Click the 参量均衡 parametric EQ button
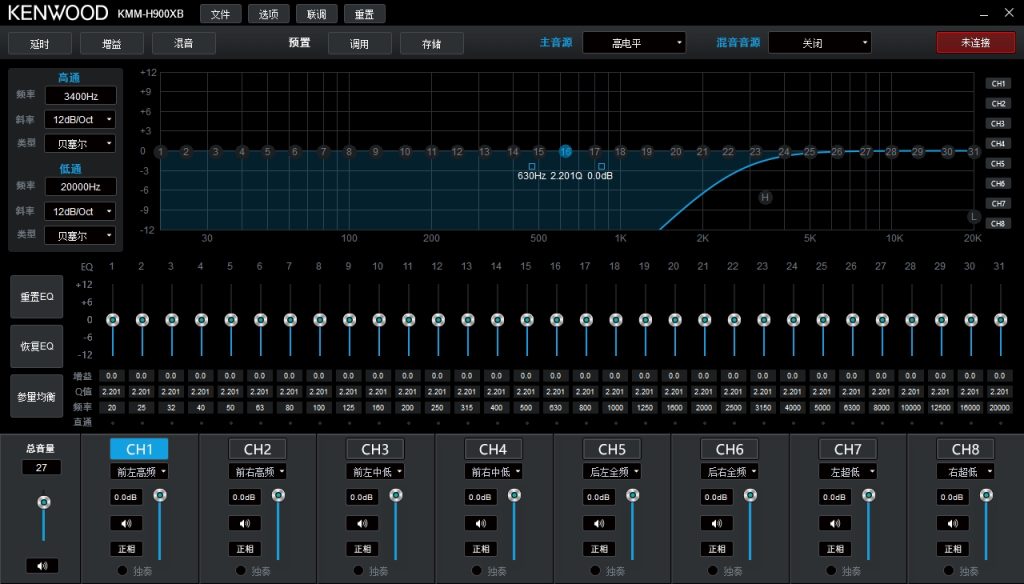Image resolution: width=1024 pixels, height=584 pixels. pos(37,397)
